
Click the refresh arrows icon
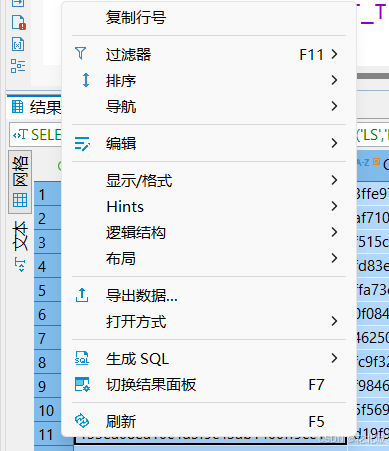tap(82, 421)
